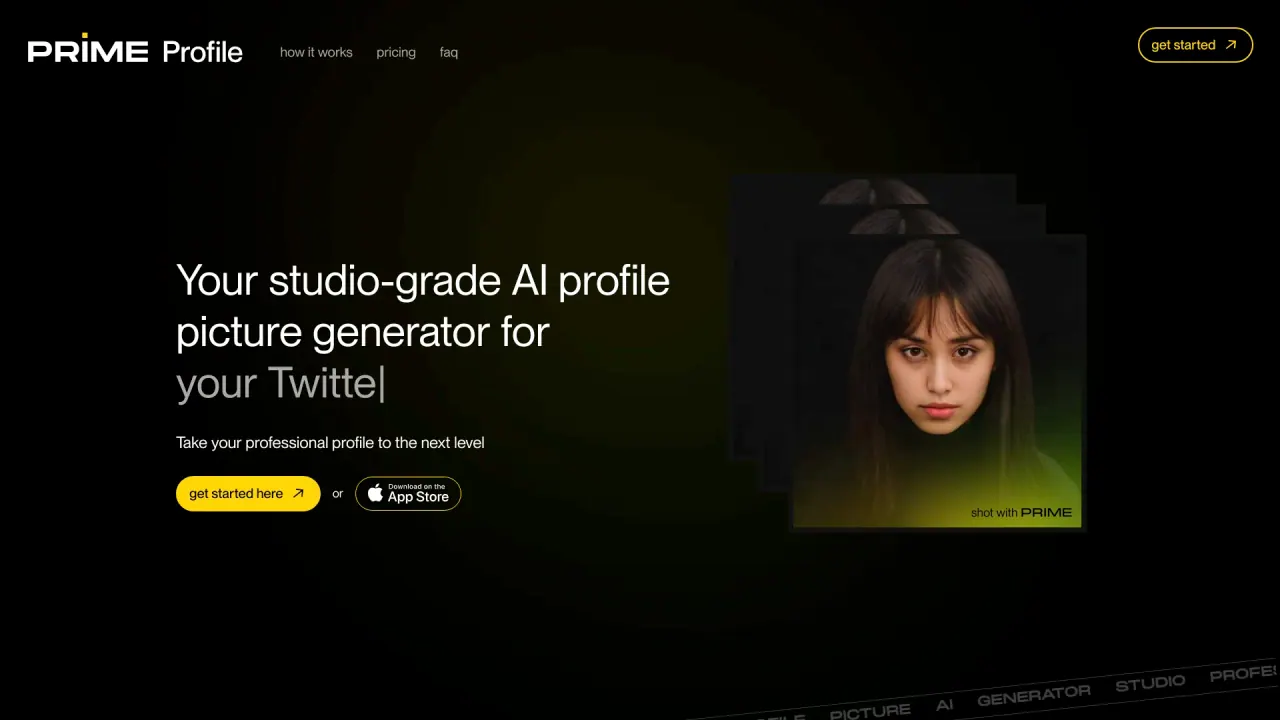Screen dimensions: 1280x720
Task: Click the animated 'your Twitte' typing text
Action: 280,384
